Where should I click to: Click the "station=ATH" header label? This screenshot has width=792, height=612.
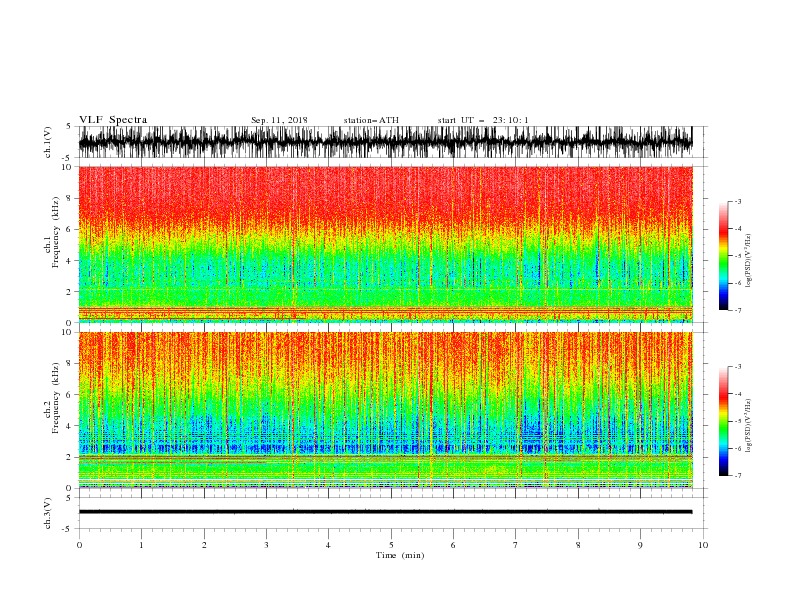(371, 120)
